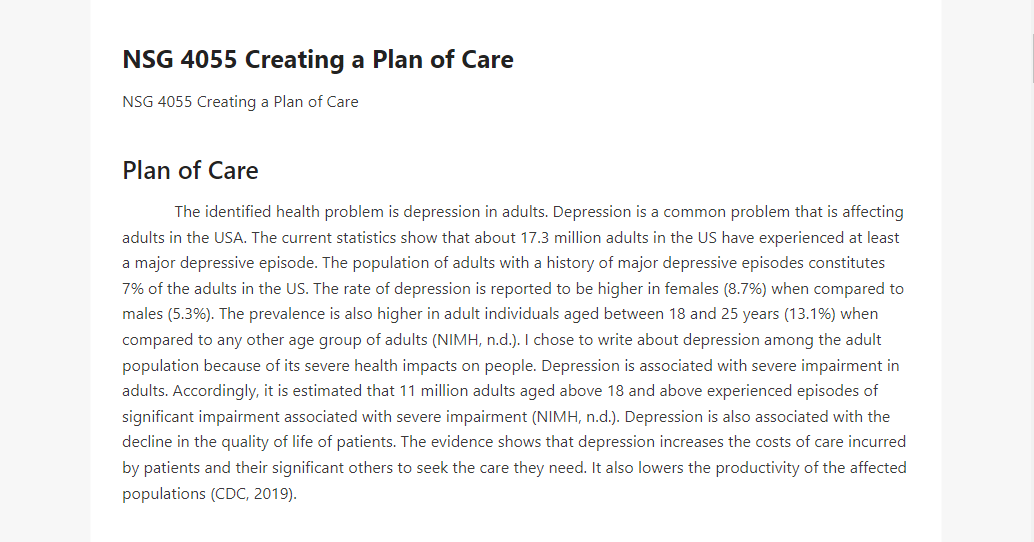Screen dimensions: 1034x542
Task: Click the '(NIMH, n.d.)' citation before 'Depression is also associated'
Action: (575, 417)
